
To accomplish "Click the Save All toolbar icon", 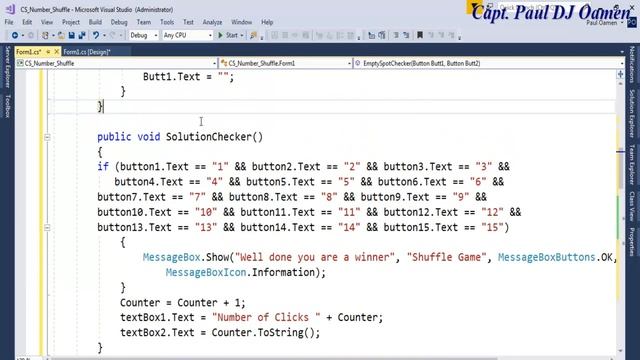I will [82, 36].
